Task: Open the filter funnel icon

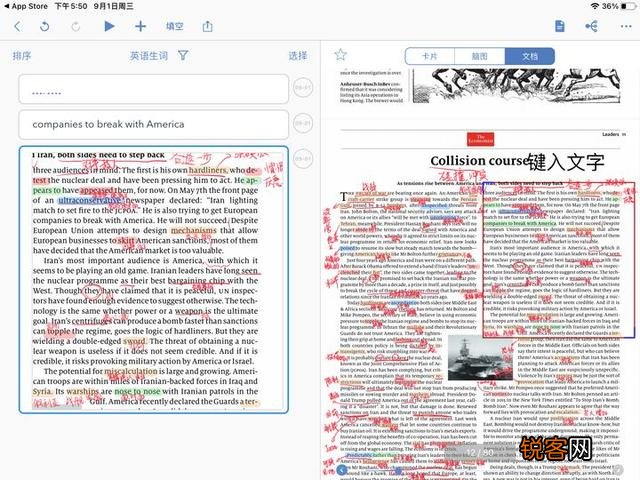Action: (183, 55)
